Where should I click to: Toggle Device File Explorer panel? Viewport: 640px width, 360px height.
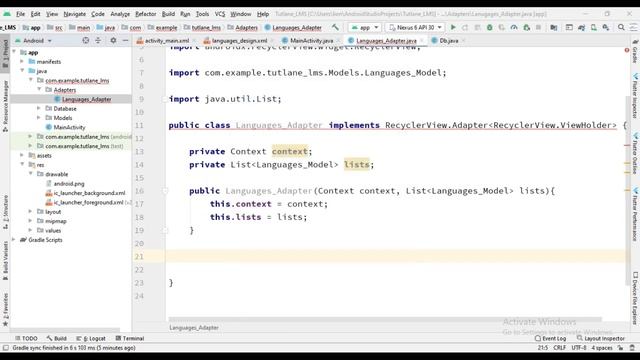(x=635, y=299)
